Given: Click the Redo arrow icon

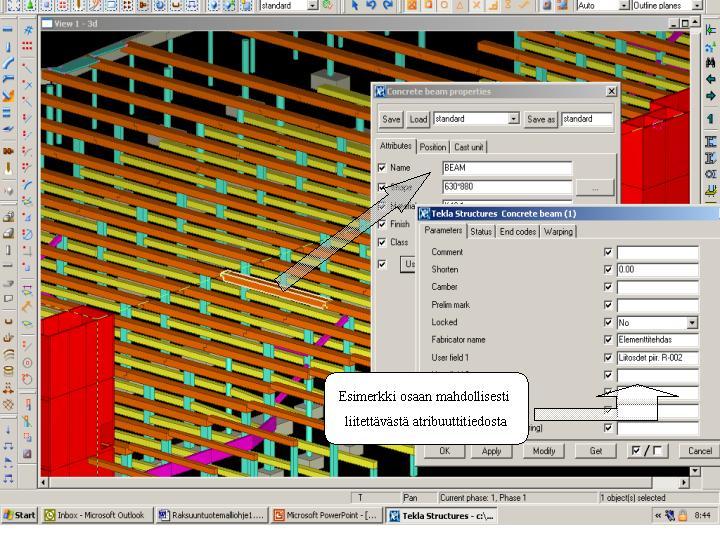Looking at the screenshot, I should (x=388, y=5).
